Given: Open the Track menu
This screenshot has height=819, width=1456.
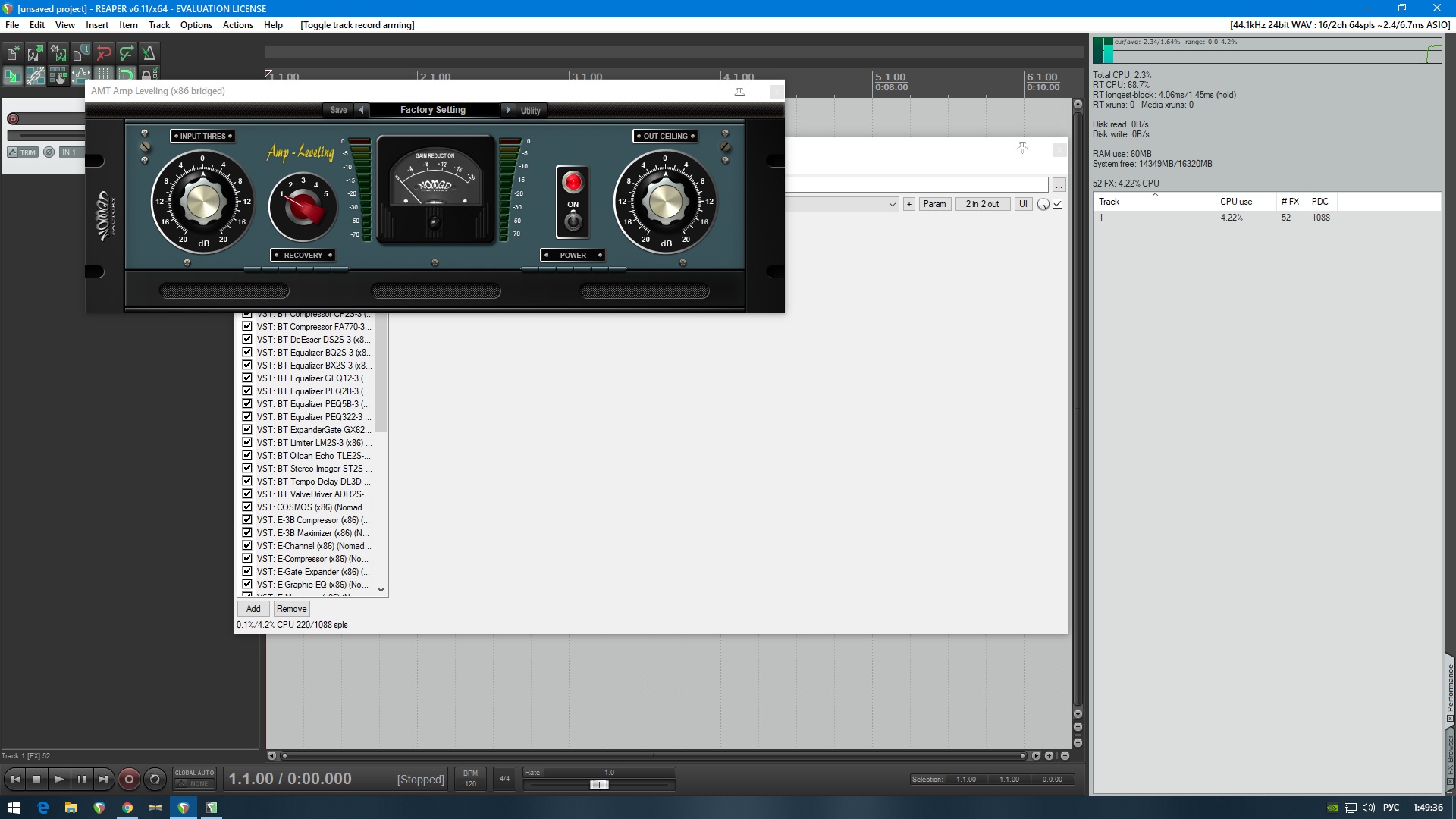Looking at the screenshot, I should (158, 25).
